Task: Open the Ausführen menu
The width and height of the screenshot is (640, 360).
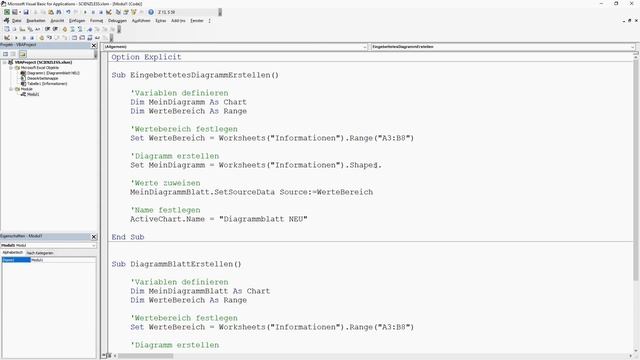Action: click(x=141, y=20)
